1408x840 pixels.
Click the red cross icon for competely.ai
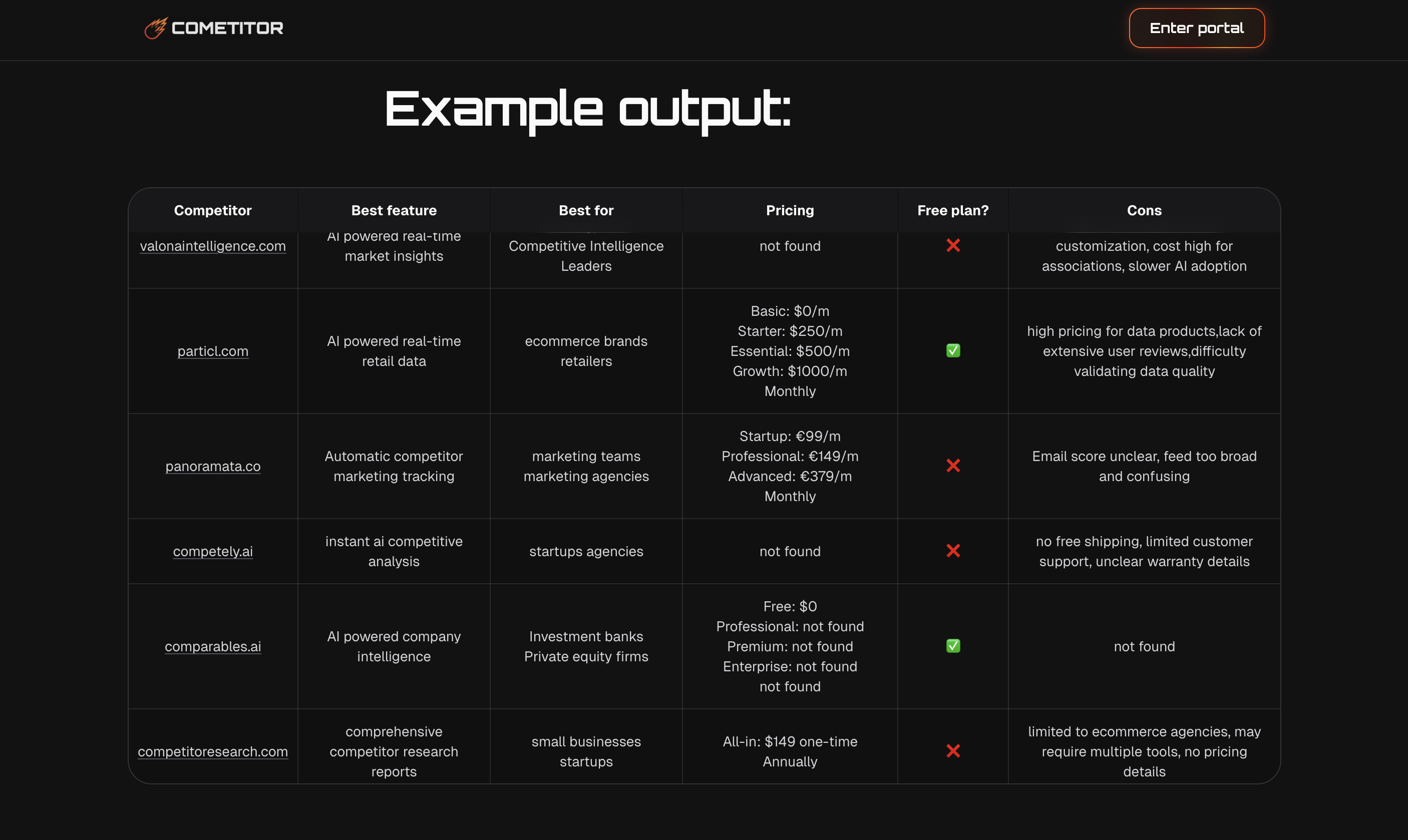(953, 551)
